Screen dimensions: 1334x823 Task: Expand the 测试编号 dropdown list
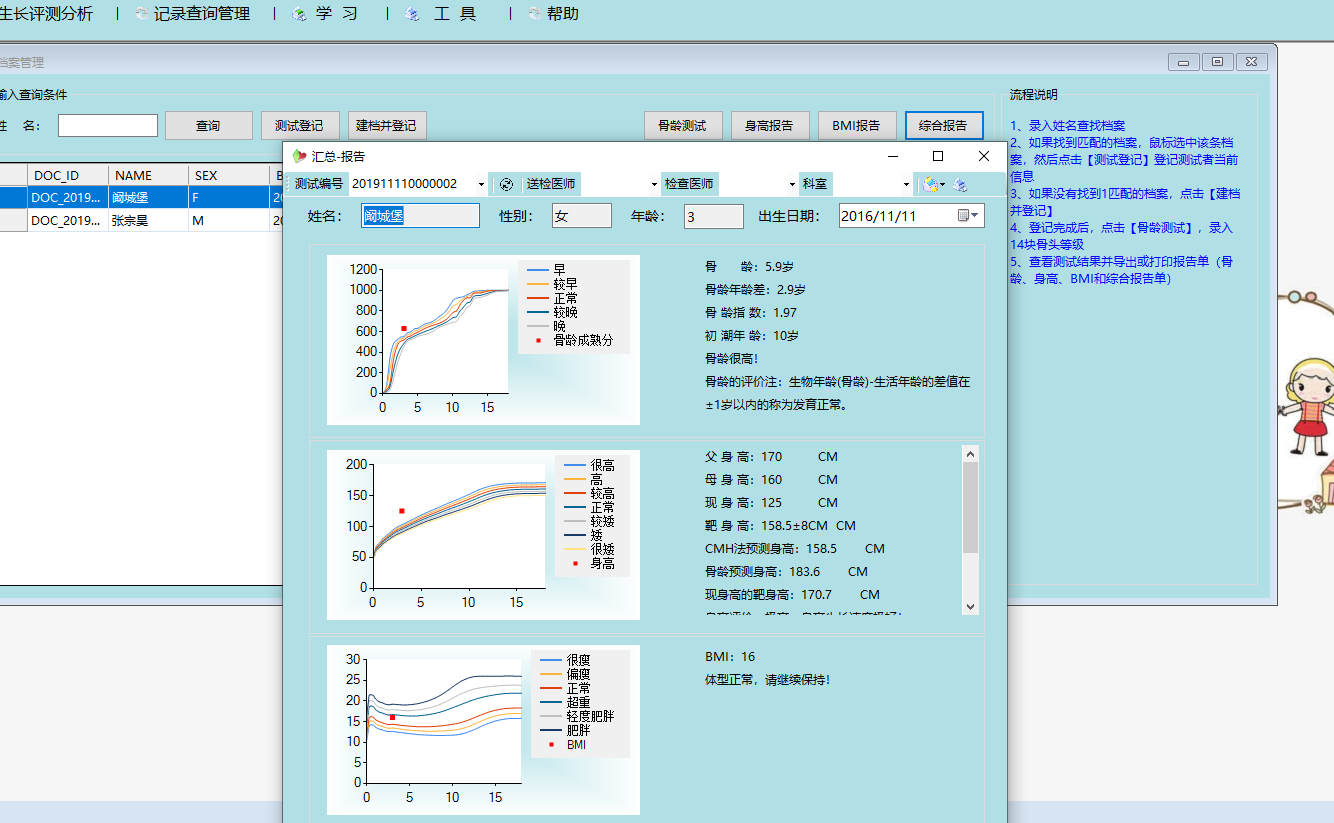(481, 184)
